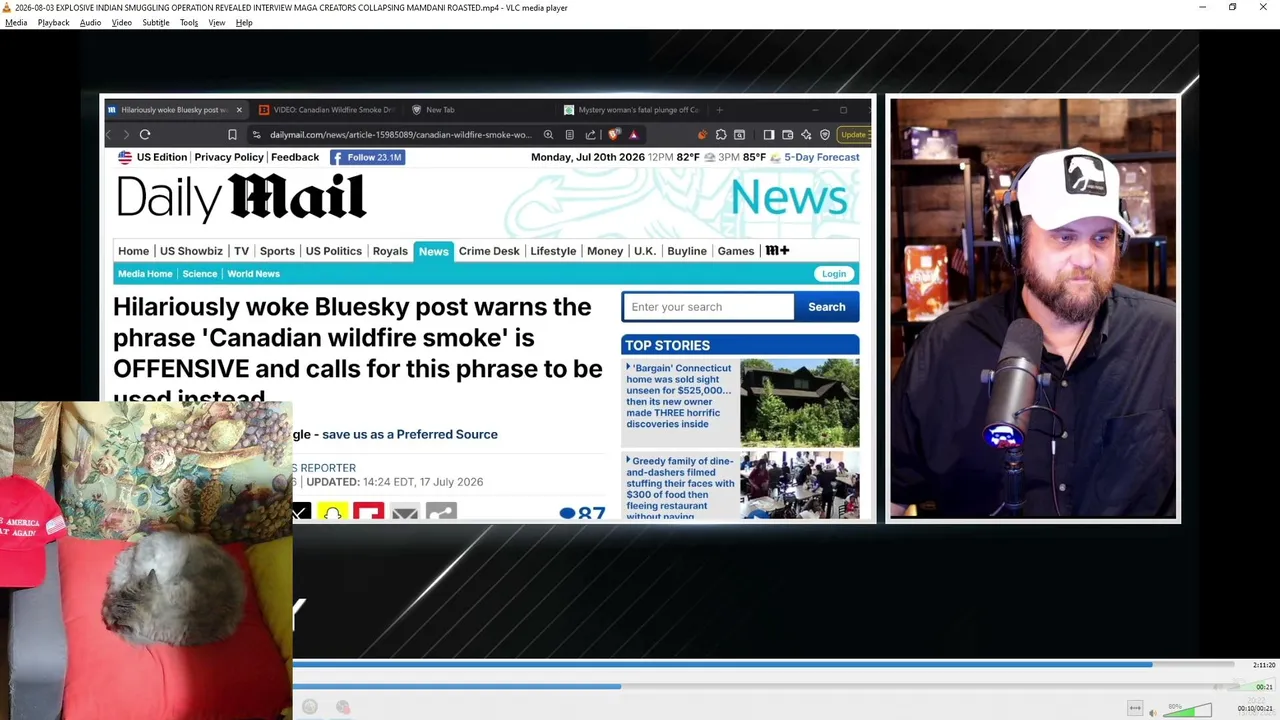The height and width of the screenshot is (720, 1280).
Task: Open a new browser tab with plus button
Action: click(x=719, y=110)
